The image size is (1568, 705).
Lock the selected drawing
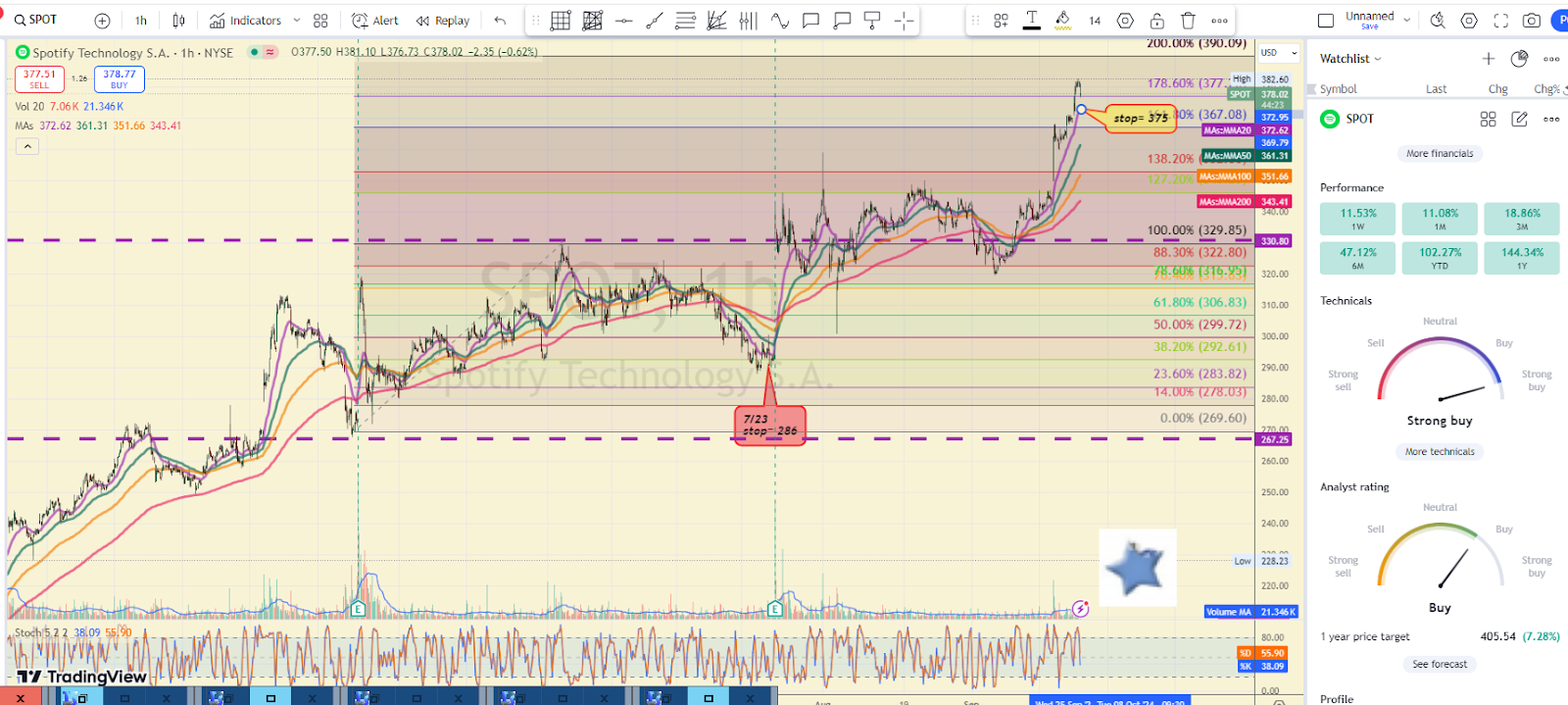point(1156,21)
